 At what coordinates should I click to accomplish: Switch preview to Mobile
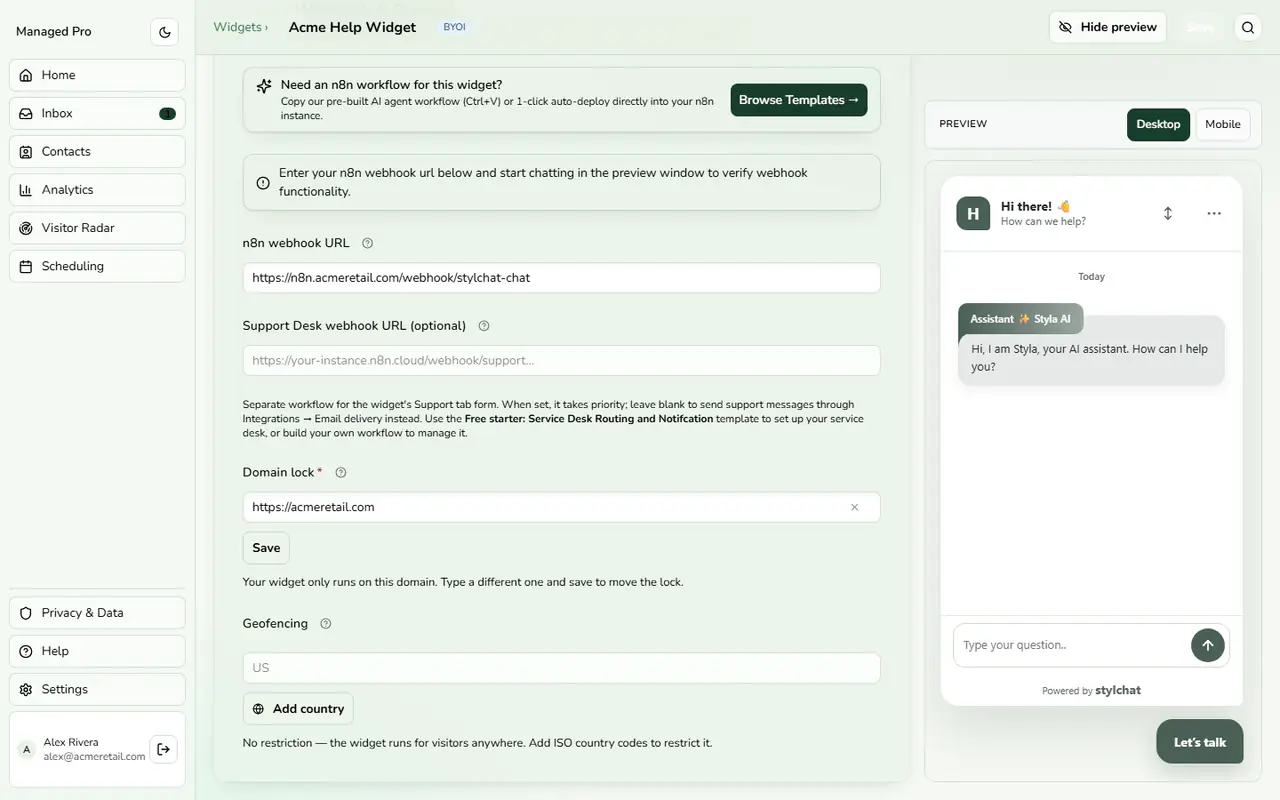[1223, 124]
